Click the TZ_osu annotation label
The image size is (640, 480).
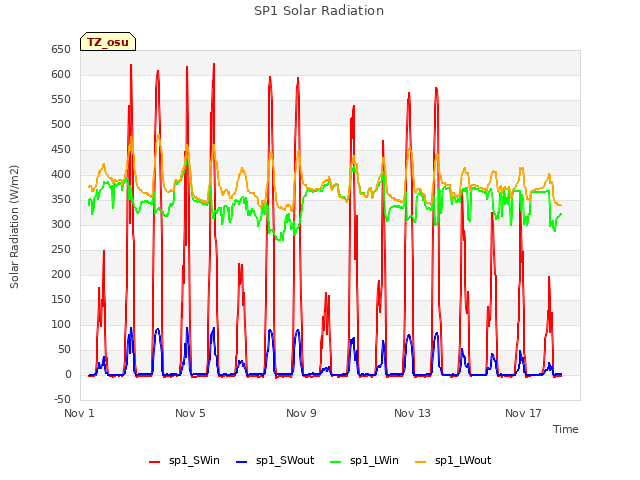(108, 42)
